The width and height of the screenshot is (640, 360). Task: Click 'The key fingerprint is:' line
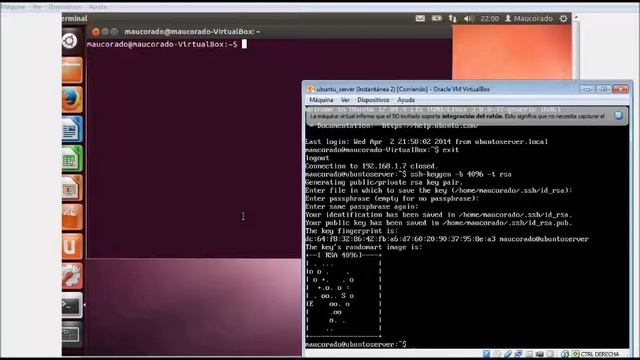[351, 231]
